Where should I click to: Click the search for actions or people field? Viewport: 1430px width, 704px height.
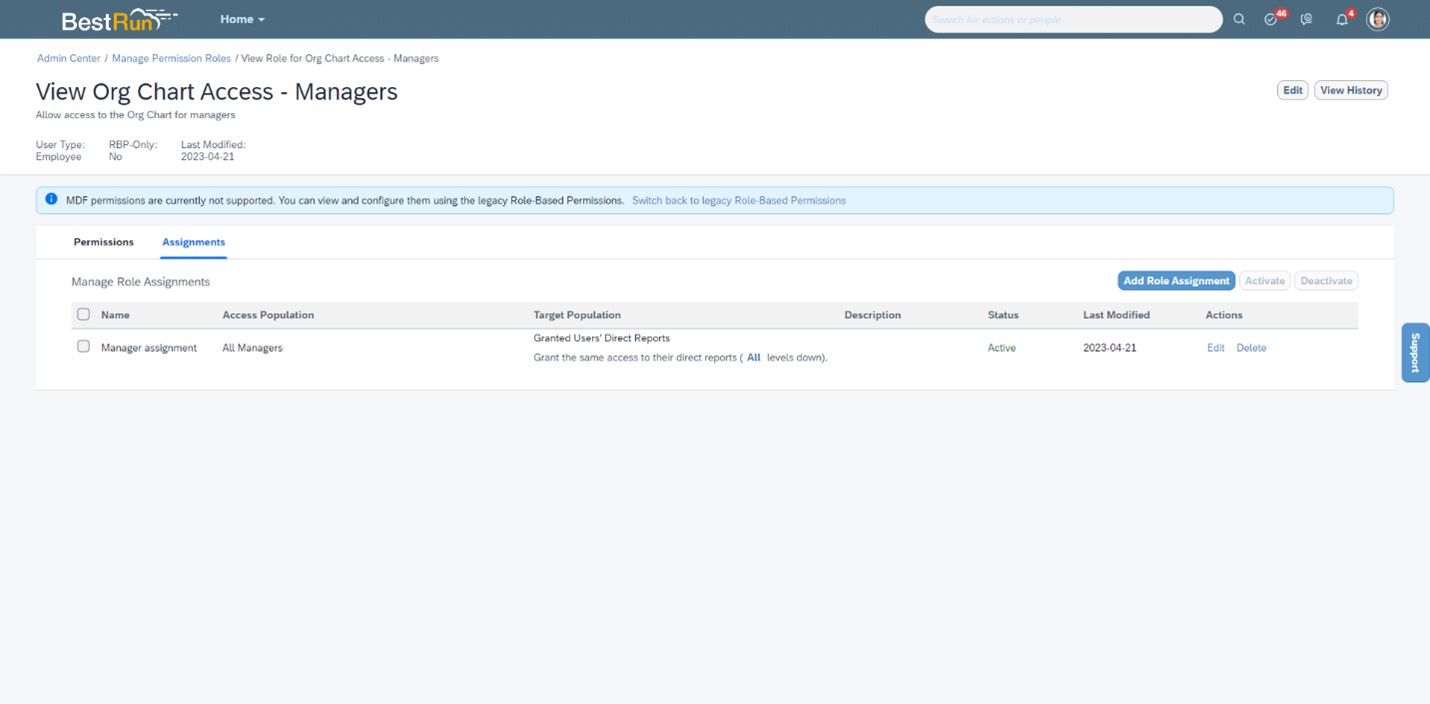(1073, 19)
